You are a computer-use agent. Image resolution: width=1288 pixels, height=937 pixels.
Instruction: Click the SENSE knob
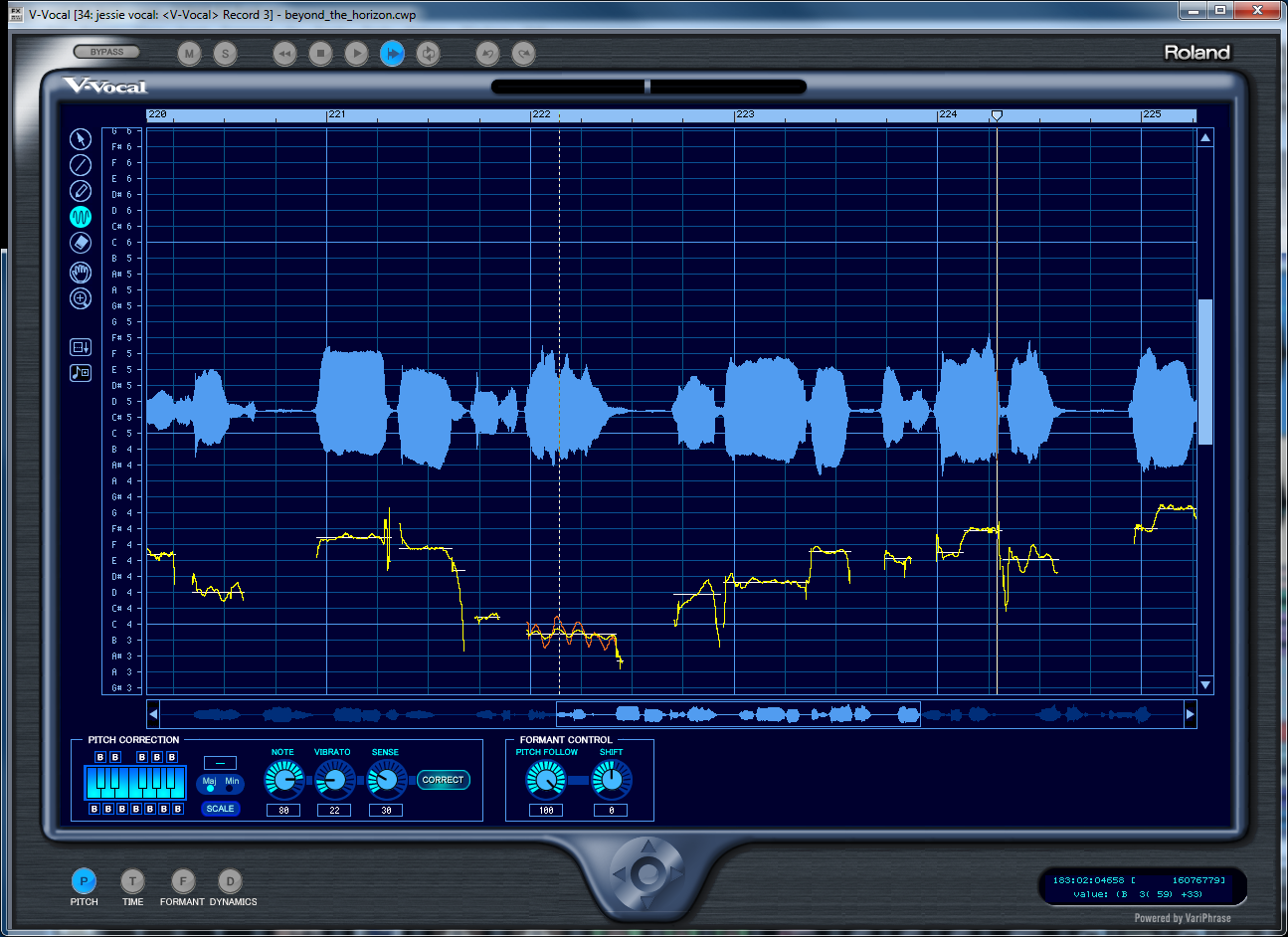(387, 781)
